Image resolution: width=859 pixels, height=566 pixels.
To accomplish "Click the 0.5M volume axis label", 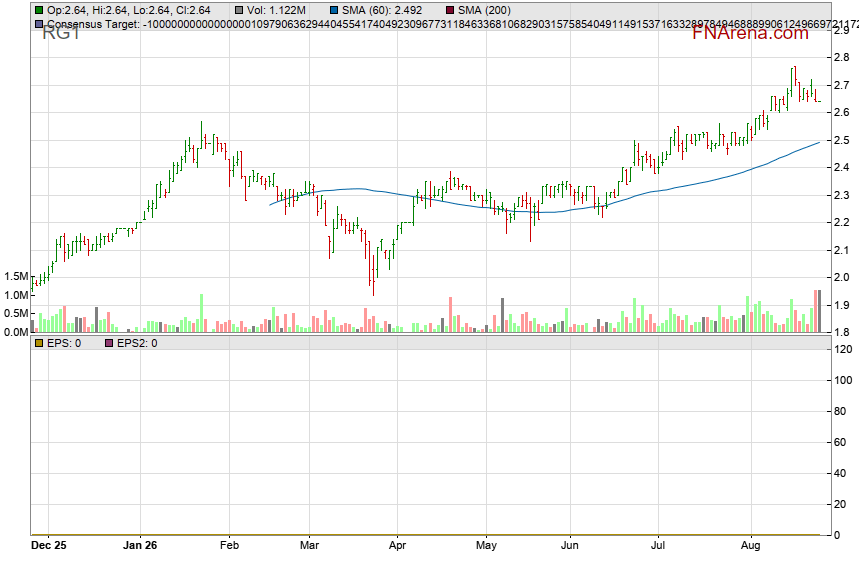I will pyautogui.click(x=16, y=313).
